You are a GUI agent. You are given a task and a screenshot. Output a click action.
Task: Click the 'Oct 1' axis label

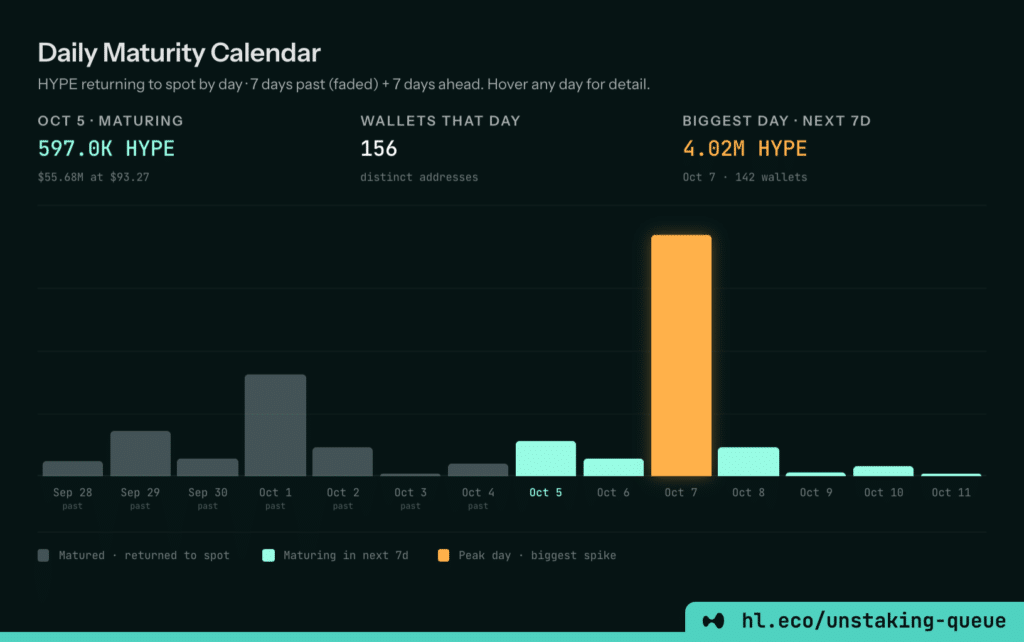click(x=276, y=492)
